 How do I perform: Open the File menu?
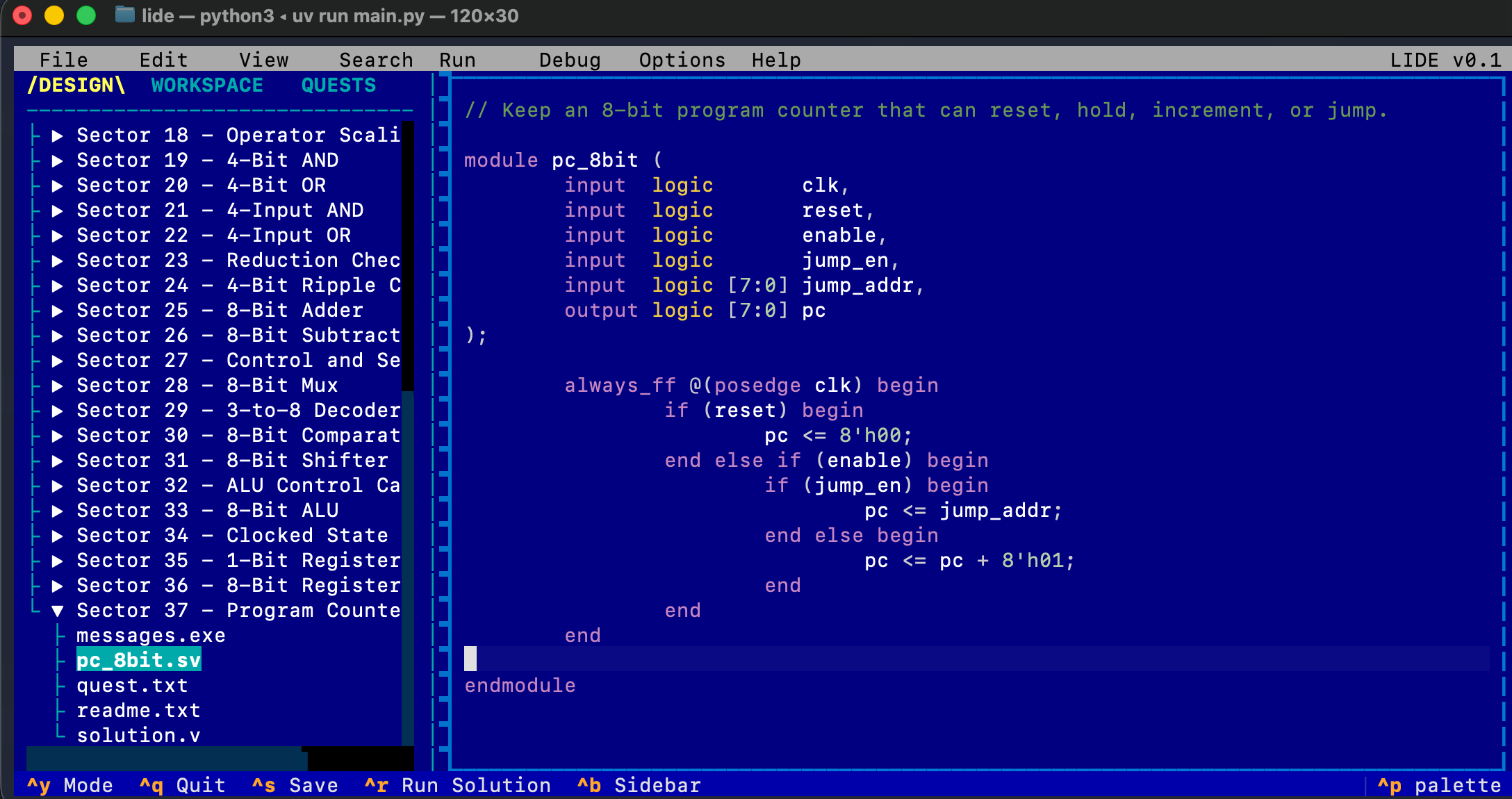point(63,60)
